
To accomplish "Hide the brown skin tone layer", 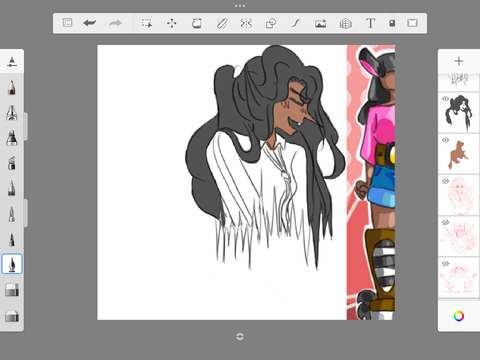I will click(x=445, y=140).
